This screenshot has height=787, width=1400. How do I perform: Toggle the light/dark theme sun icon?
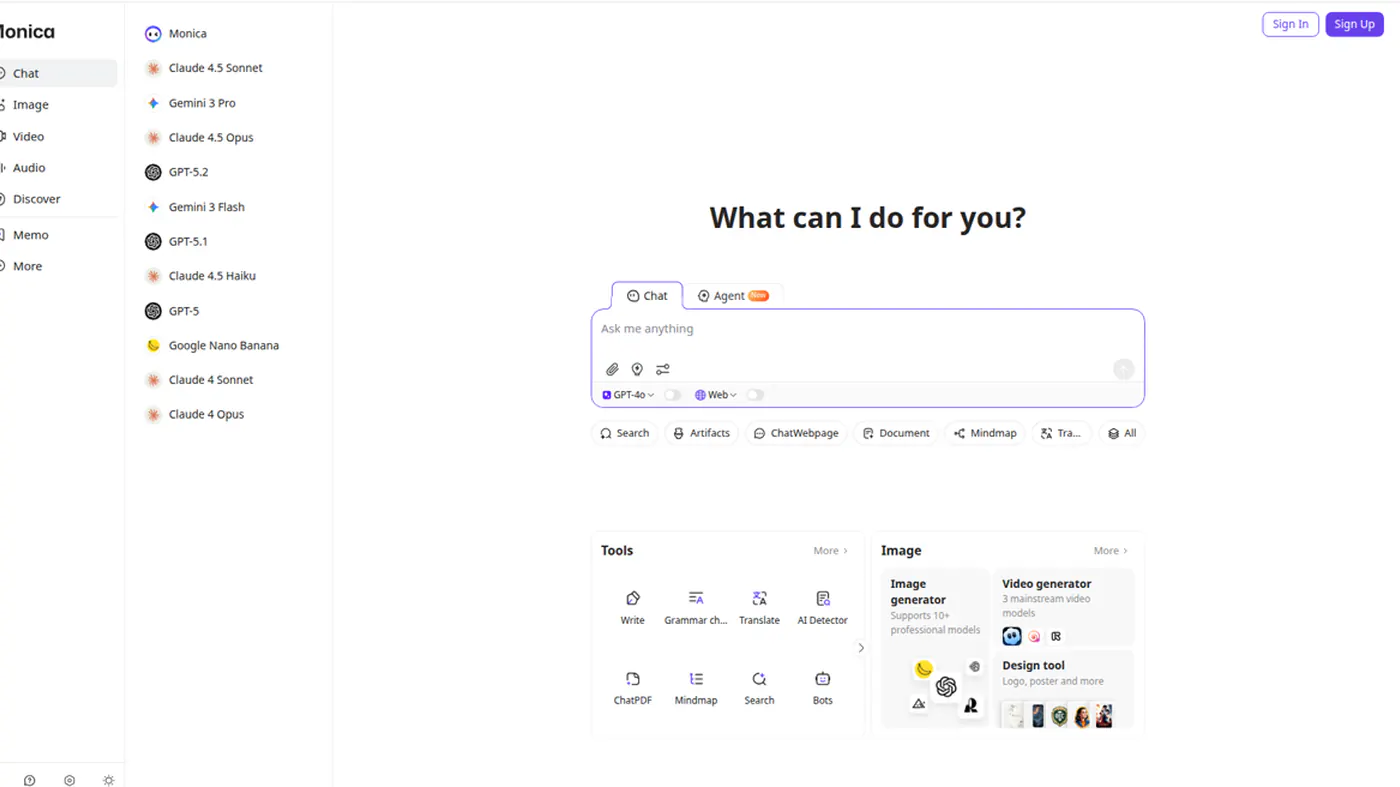tap(109, 780)
